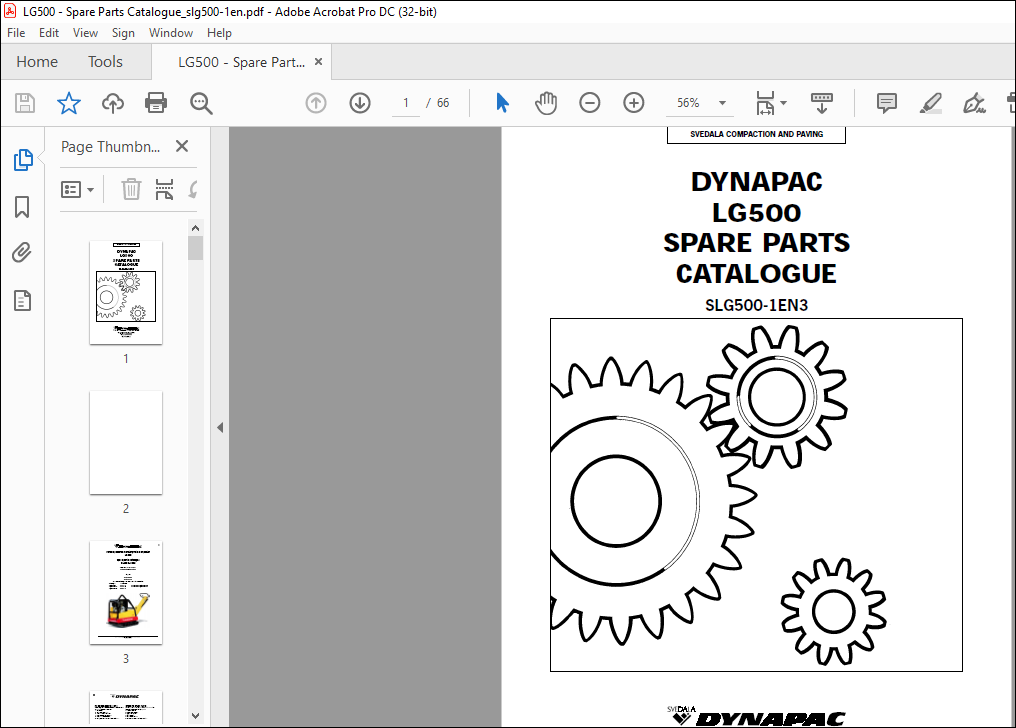This screenshot has width=1016, height=728.
Task: Click the SPARE PARTS title line
Action: pos(756,243)
